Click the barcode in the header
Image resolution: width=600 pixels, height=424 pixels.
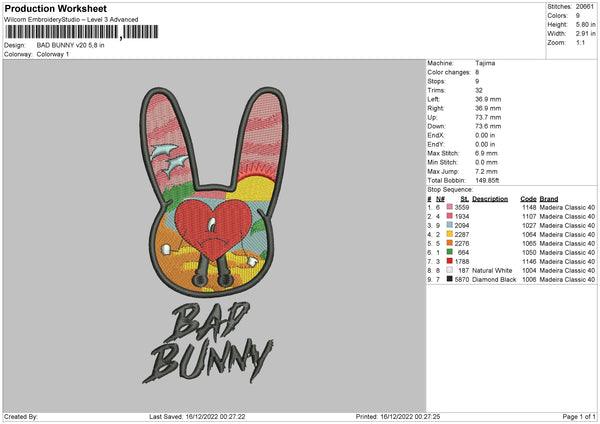(x=82, y=32)
